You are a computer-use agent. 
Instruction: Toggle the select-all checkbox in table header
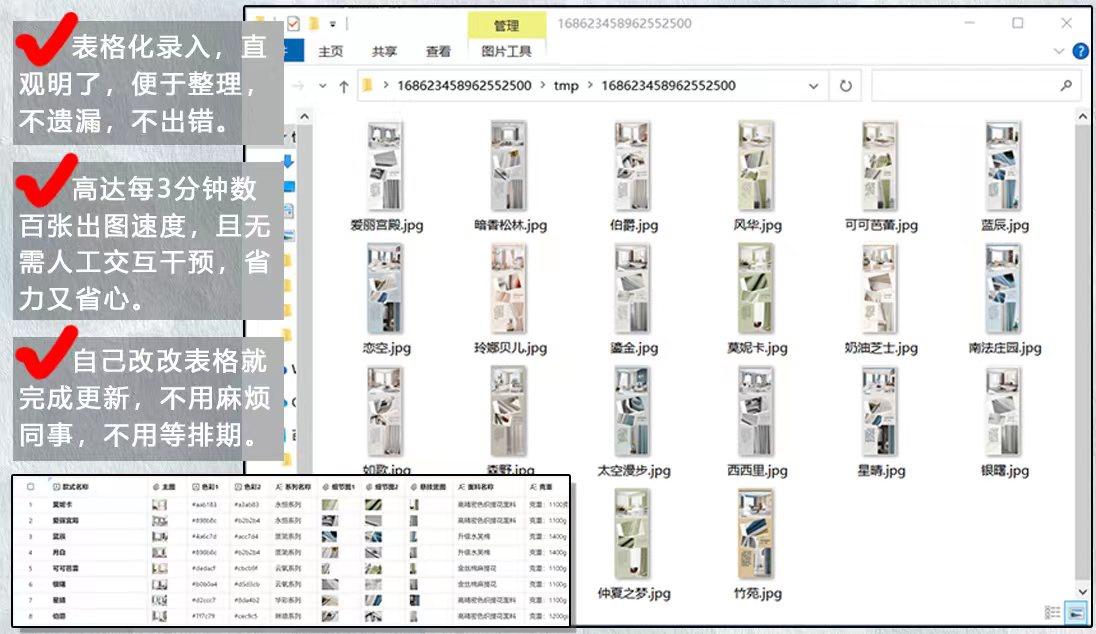point(31,487)
